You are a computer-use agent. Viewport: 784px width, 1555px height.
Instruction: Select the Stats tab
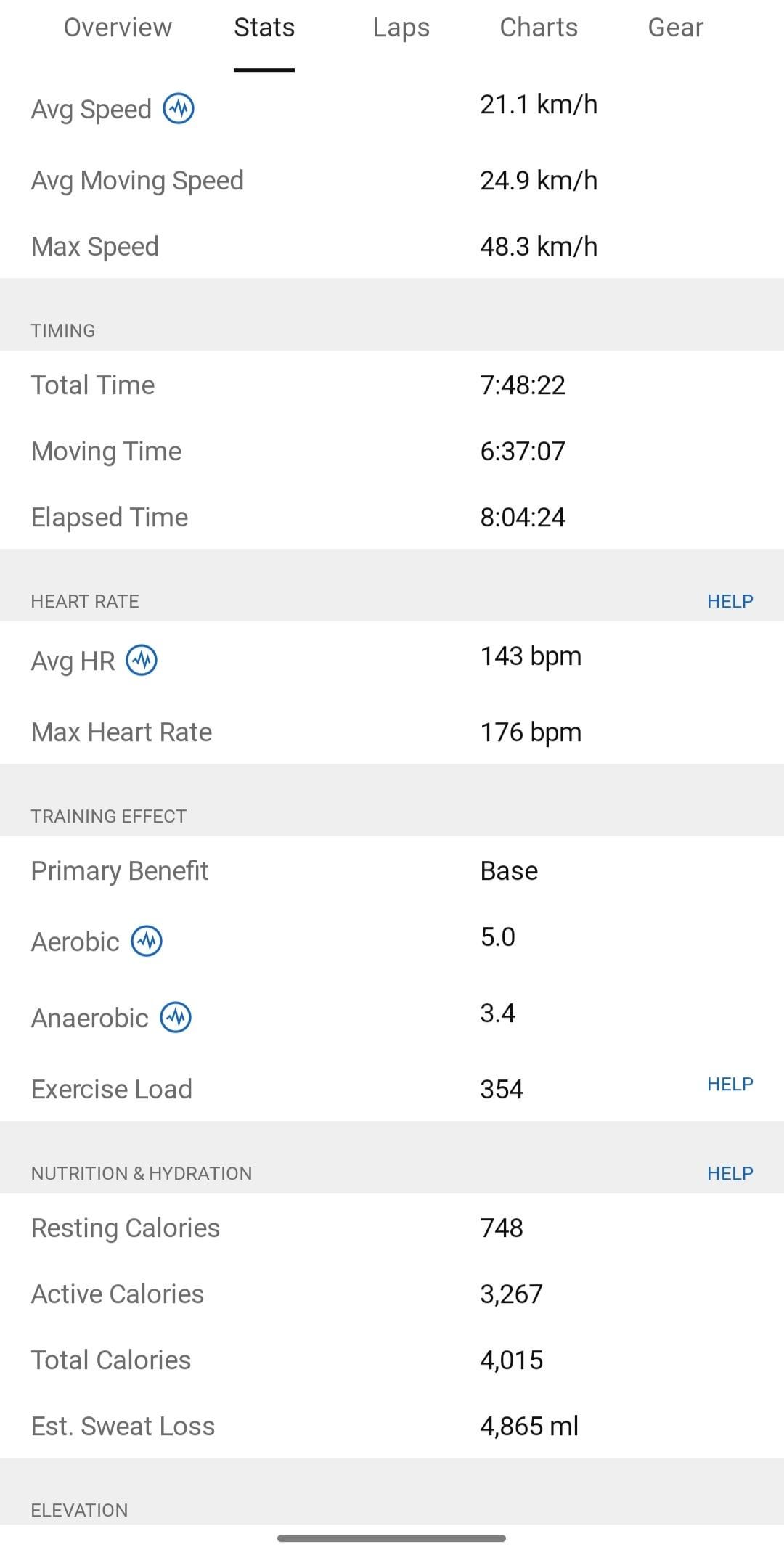(x=264, y=28)
